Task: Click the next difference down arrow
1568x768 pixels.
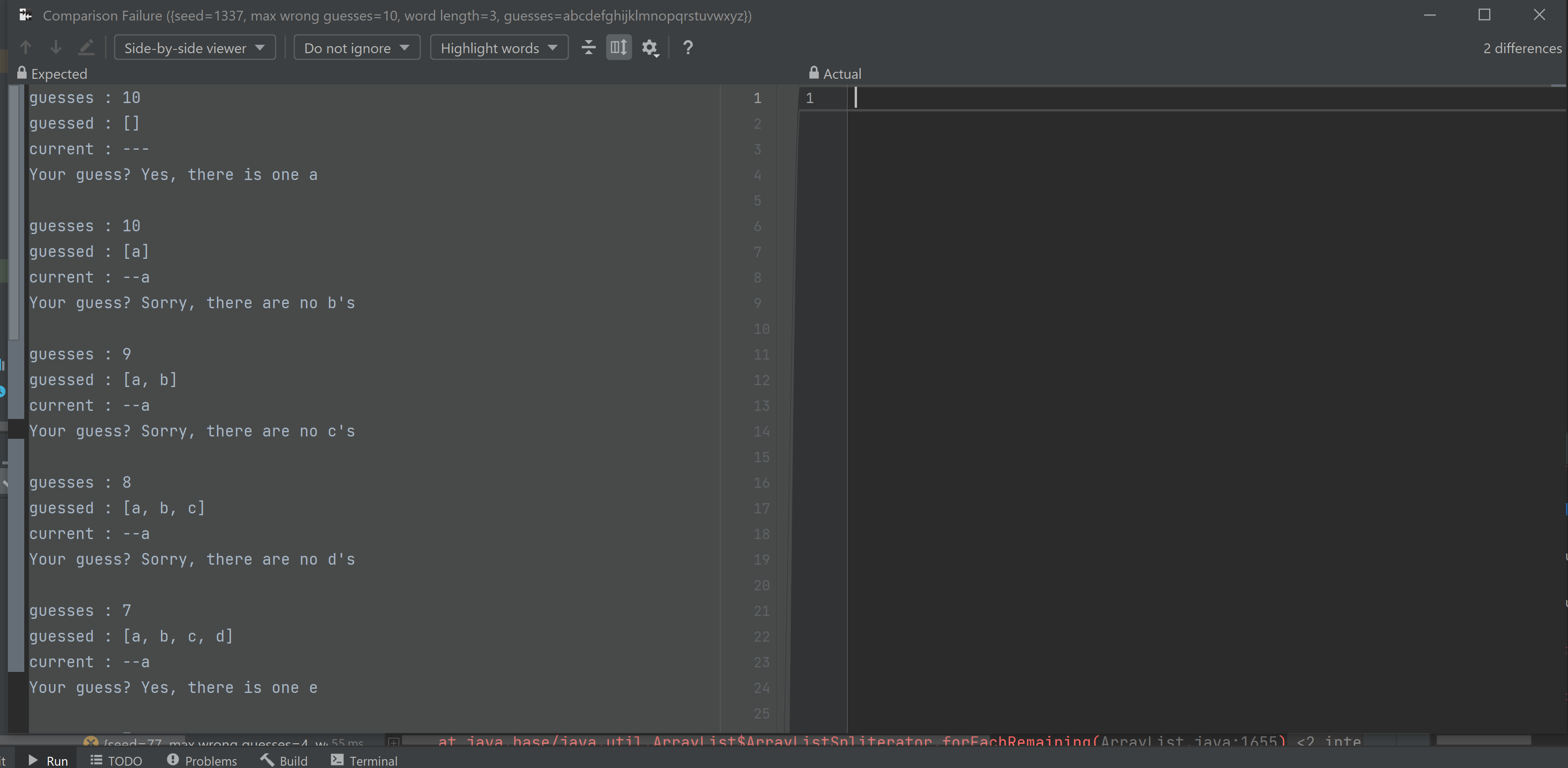Action: [56, 48]
